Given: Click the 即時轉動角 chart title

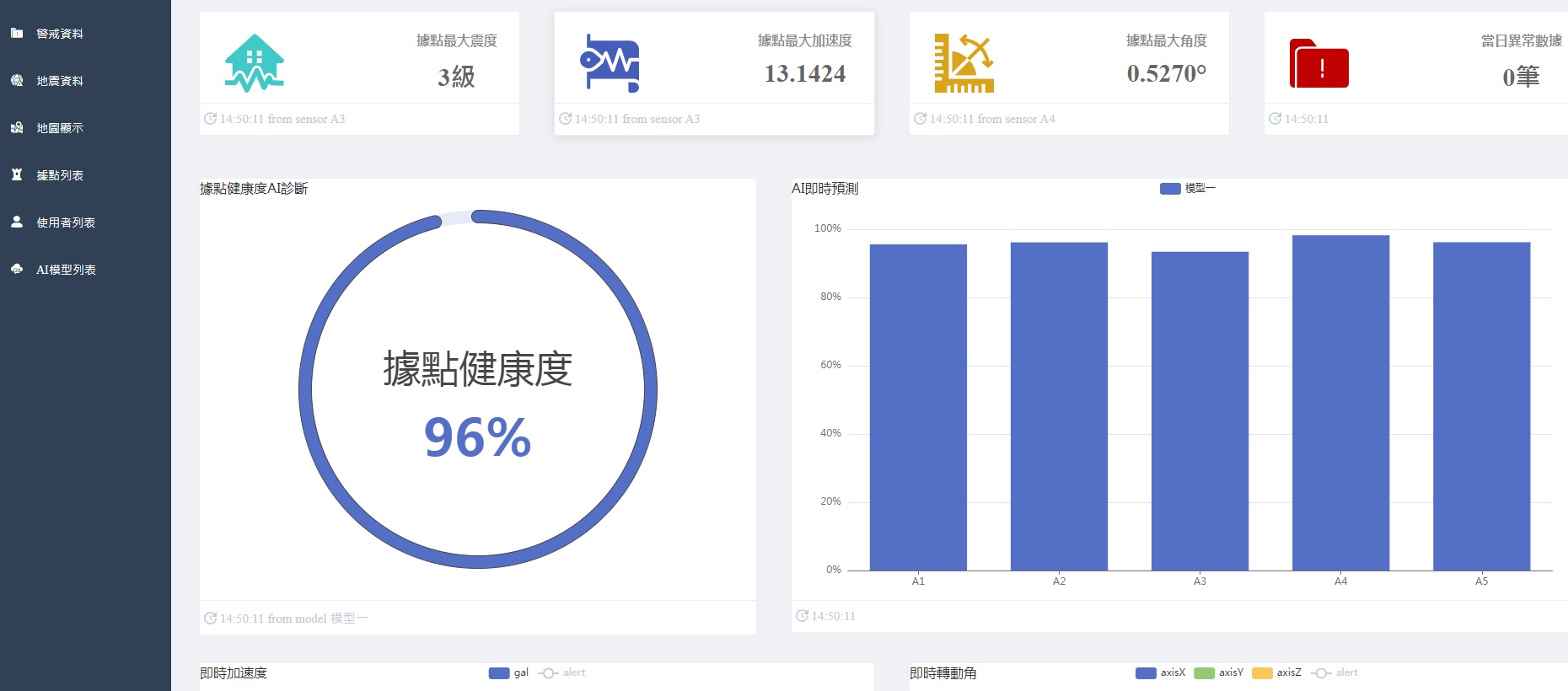Looking at the screenshot, I should (x=942, y=673).
